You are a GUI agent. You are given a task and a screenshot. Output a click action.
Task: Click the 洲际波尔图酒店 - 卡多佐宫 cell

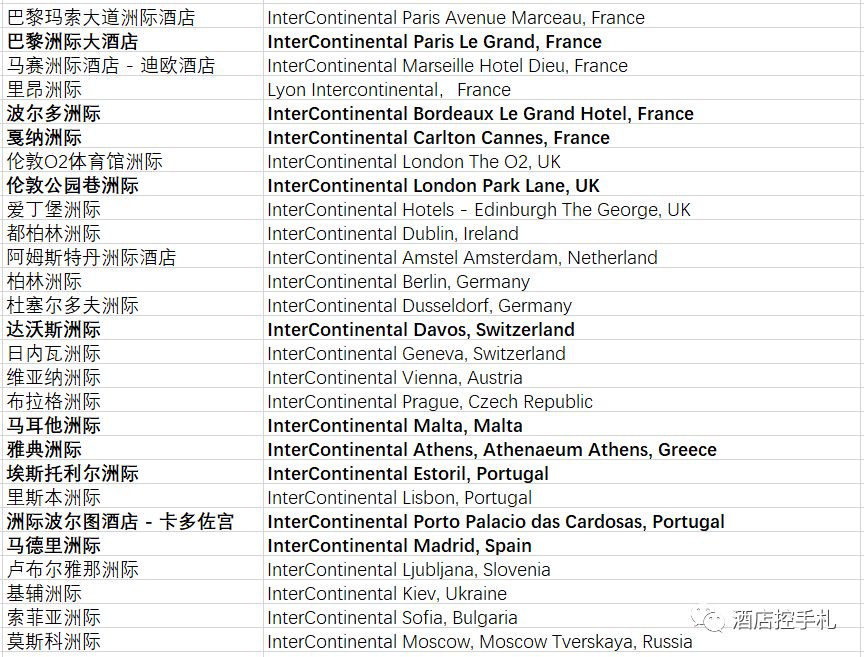(x=120, y=522)
